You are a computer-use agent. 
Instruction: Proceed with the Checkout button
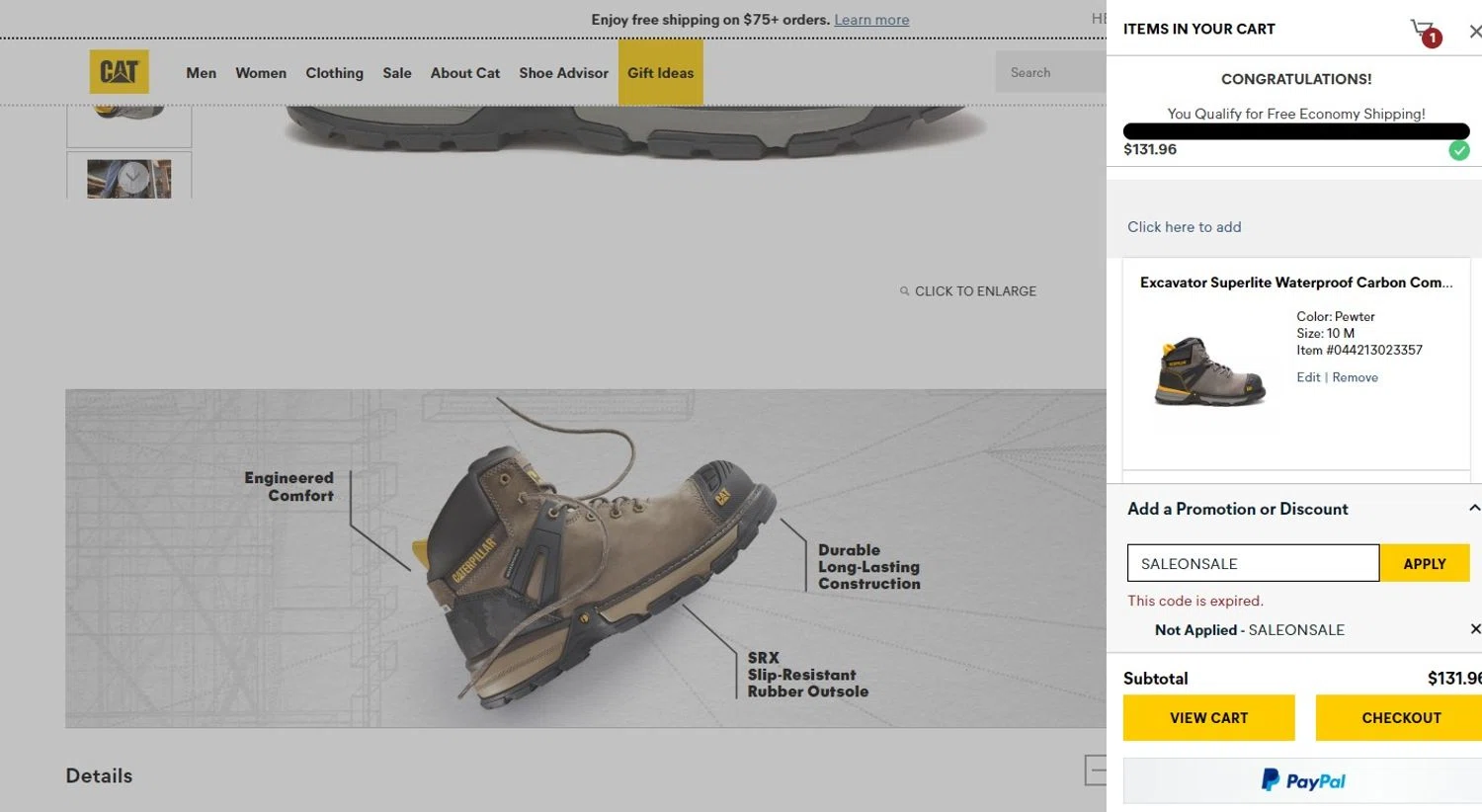(x=1400, y=718)
